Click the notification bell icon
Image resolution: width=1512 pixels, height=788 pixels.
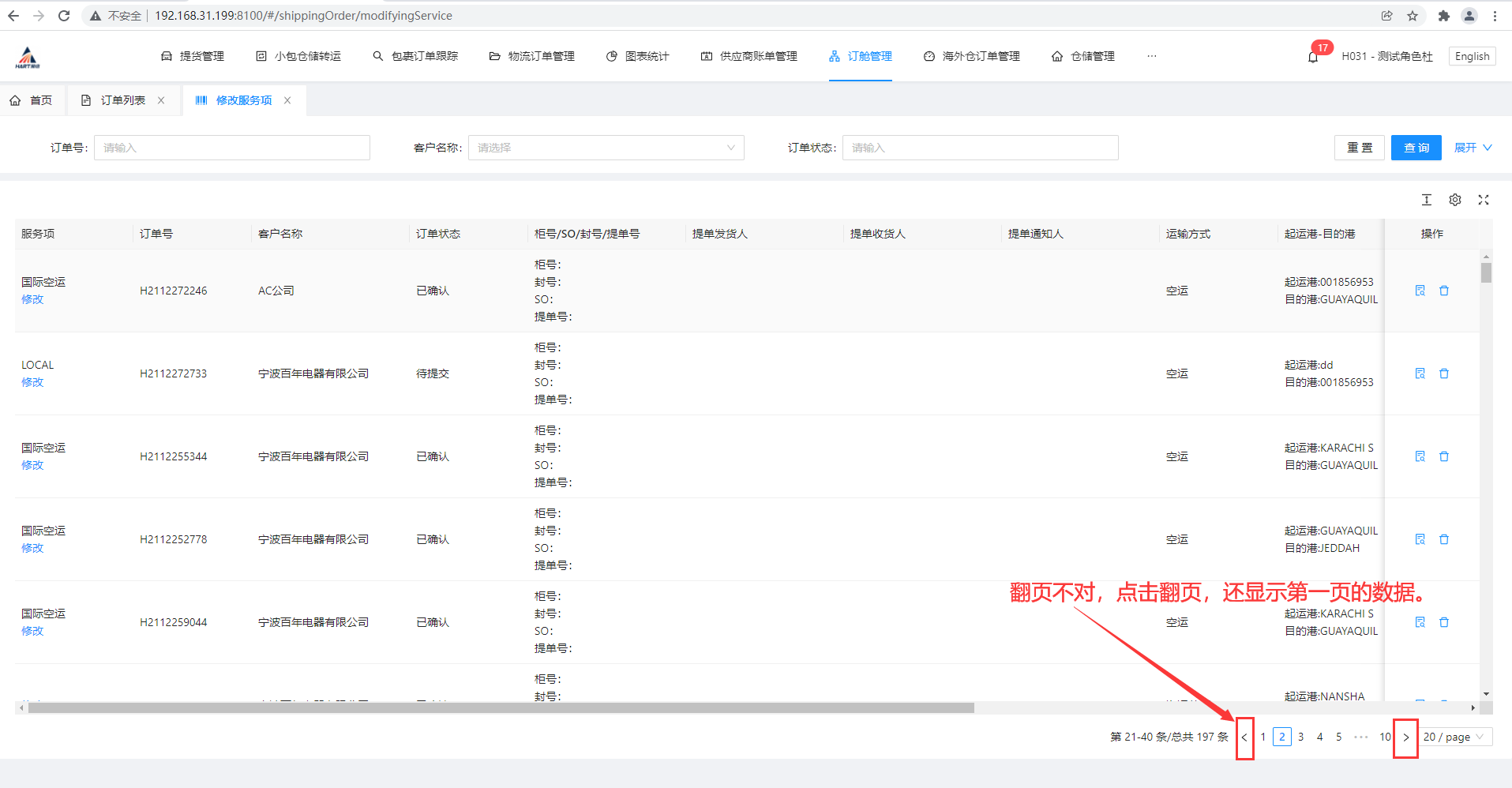click(x=1313, y=57)
